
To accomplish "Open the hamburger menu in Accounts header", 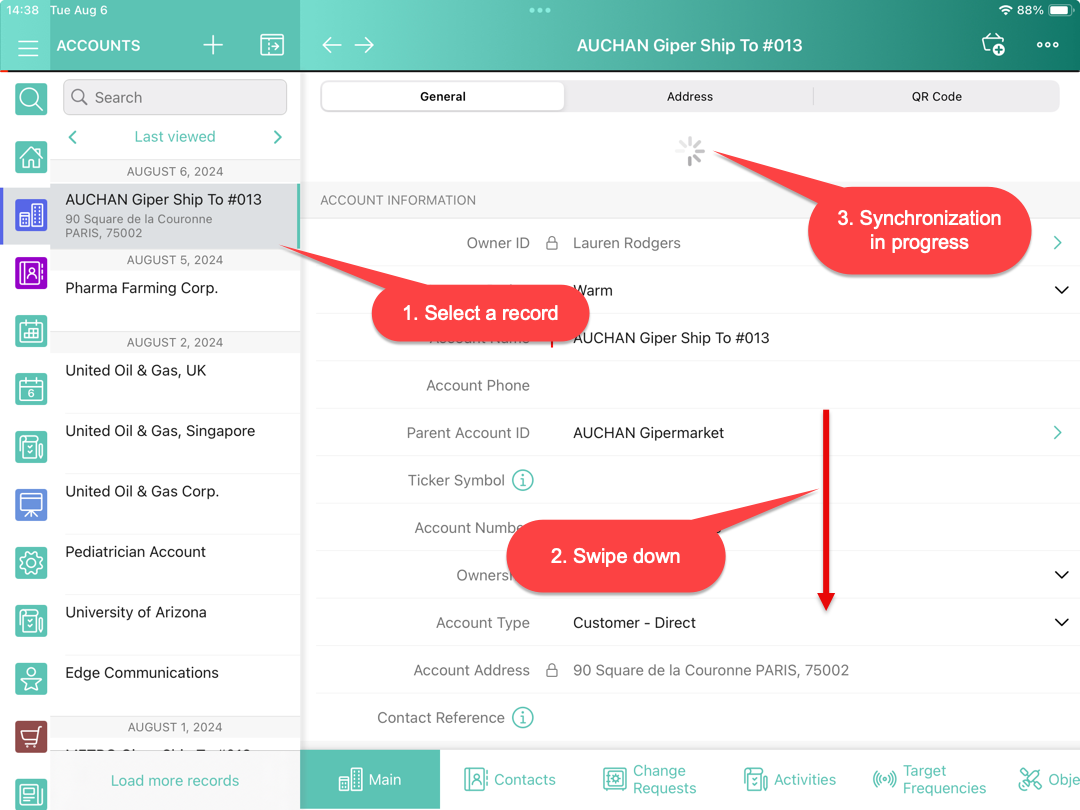I will tap(28, 46).
